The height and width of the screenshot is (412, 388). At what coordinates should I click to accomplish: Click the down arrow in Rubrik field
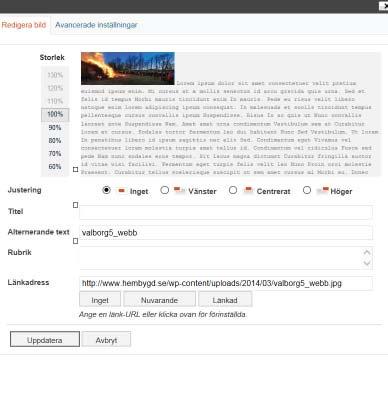click(367, 263)
